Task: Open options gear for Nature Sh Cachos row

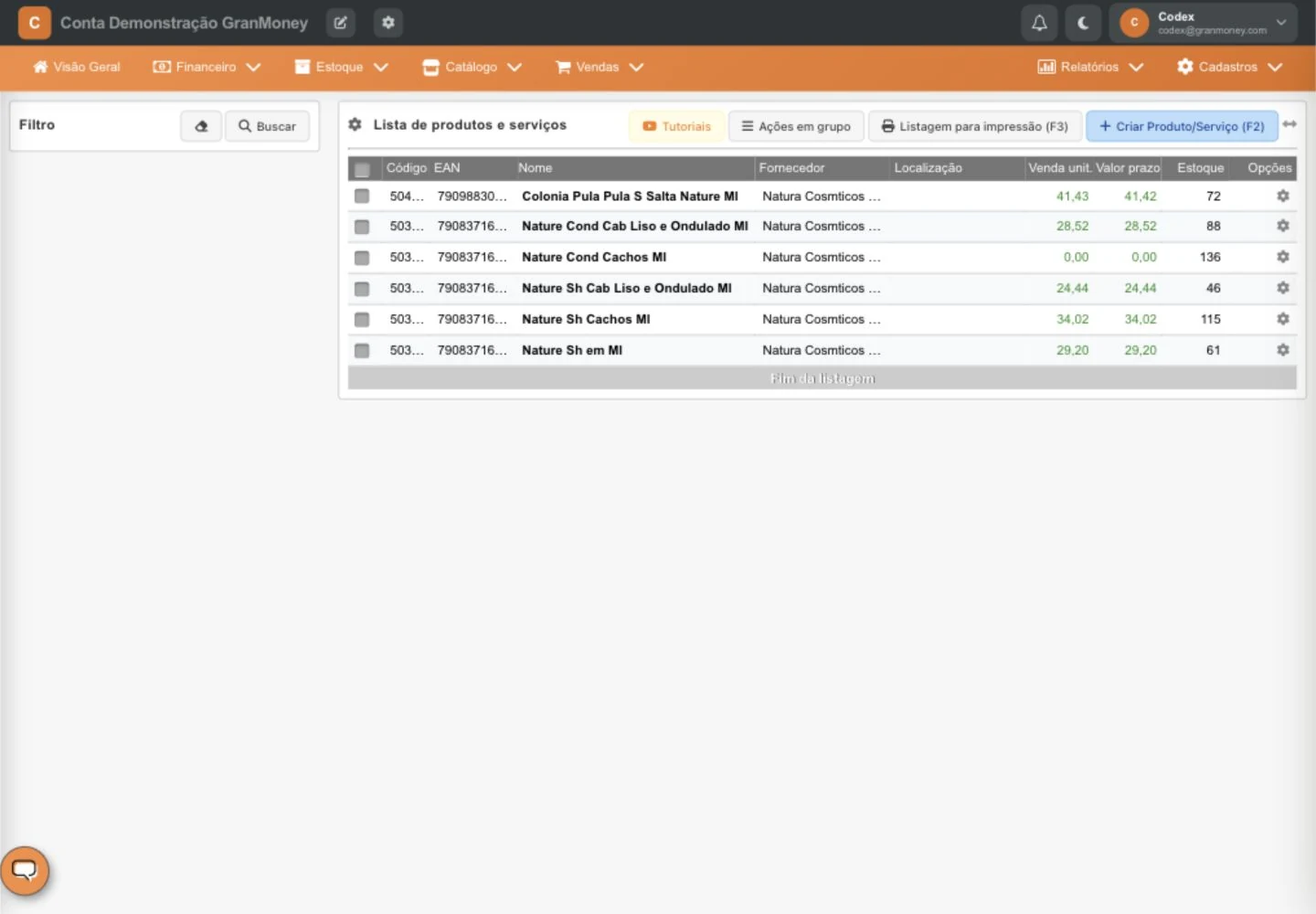Action: pos(1283,319)
